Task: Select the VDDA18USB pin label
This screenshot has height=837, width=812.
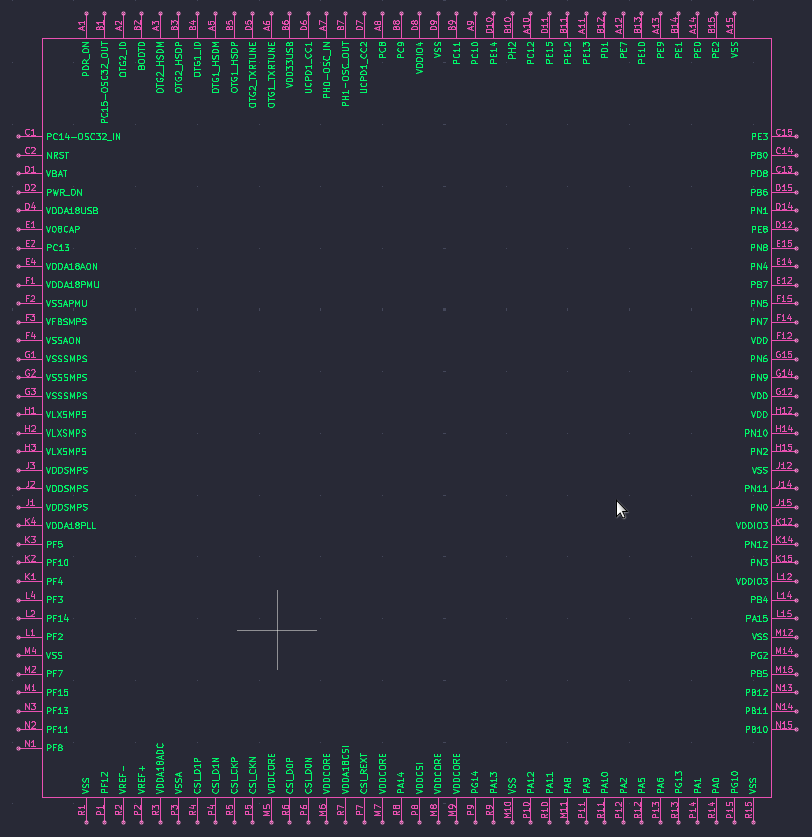Action: tap(72, 211)
